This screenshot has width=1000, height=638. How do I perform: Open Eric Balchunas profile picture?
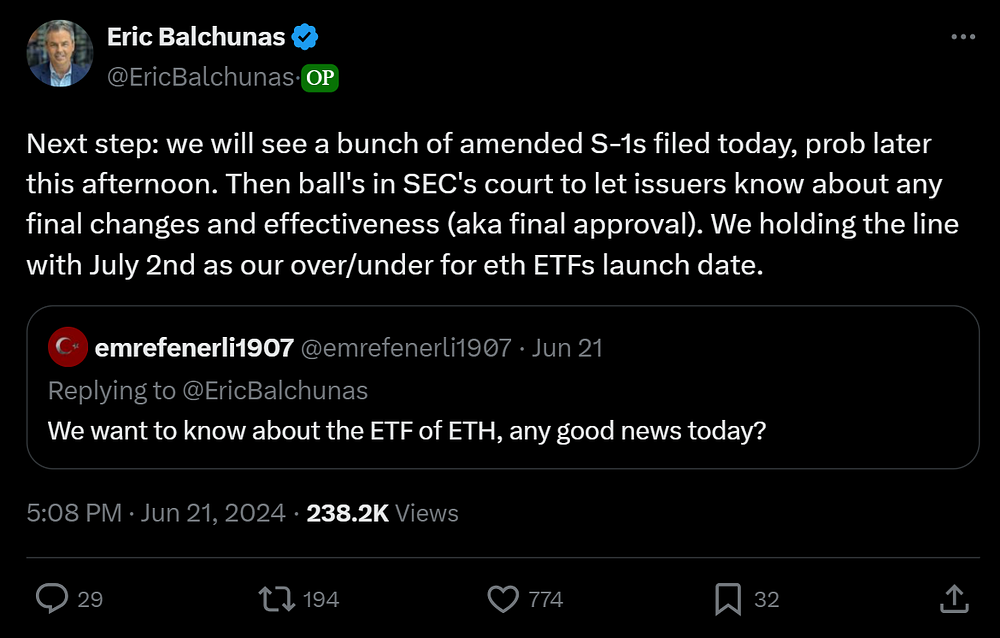[59, 53]
